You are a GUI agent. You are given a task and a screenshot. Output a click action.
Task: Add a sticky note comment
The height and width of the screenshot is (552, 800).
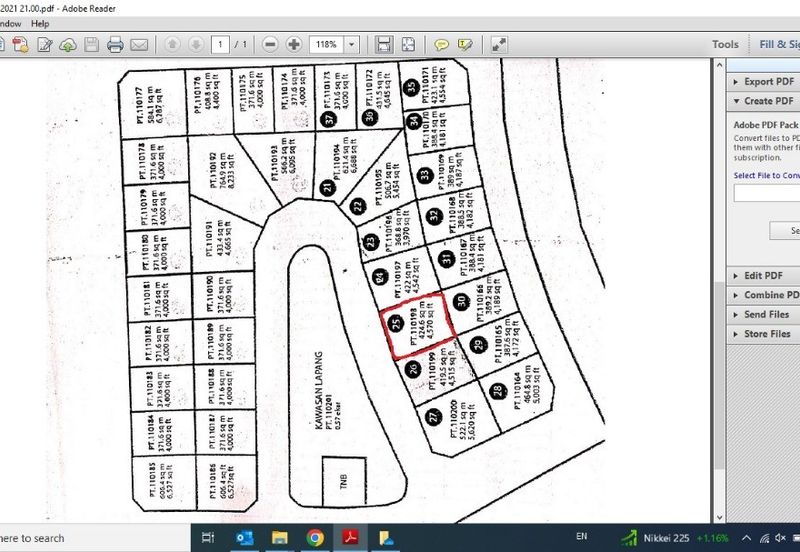click(x=441, y=45)
